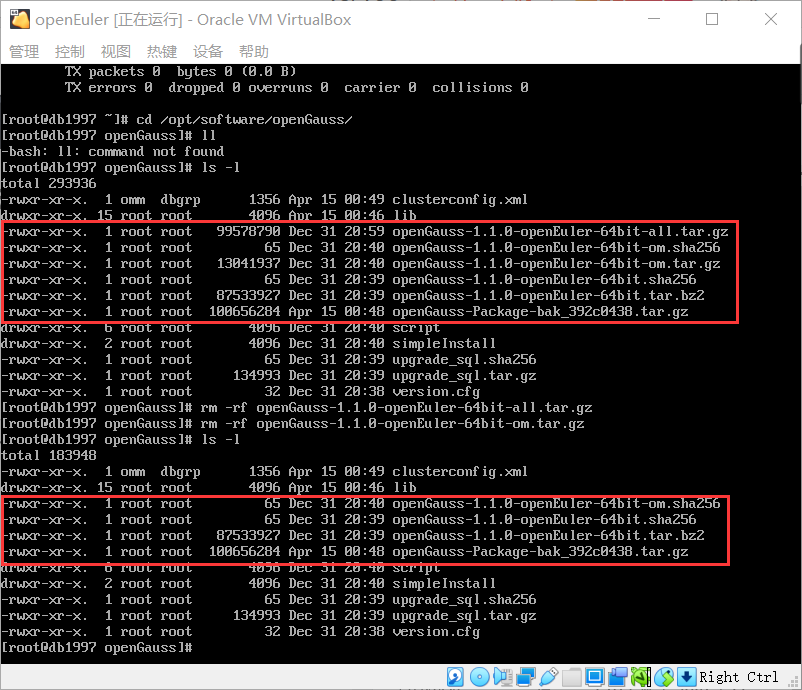Image resolution: width=802 pixels, height=690 pixels.
Task: Click the shared folders indicator icon
Action: 571,677
